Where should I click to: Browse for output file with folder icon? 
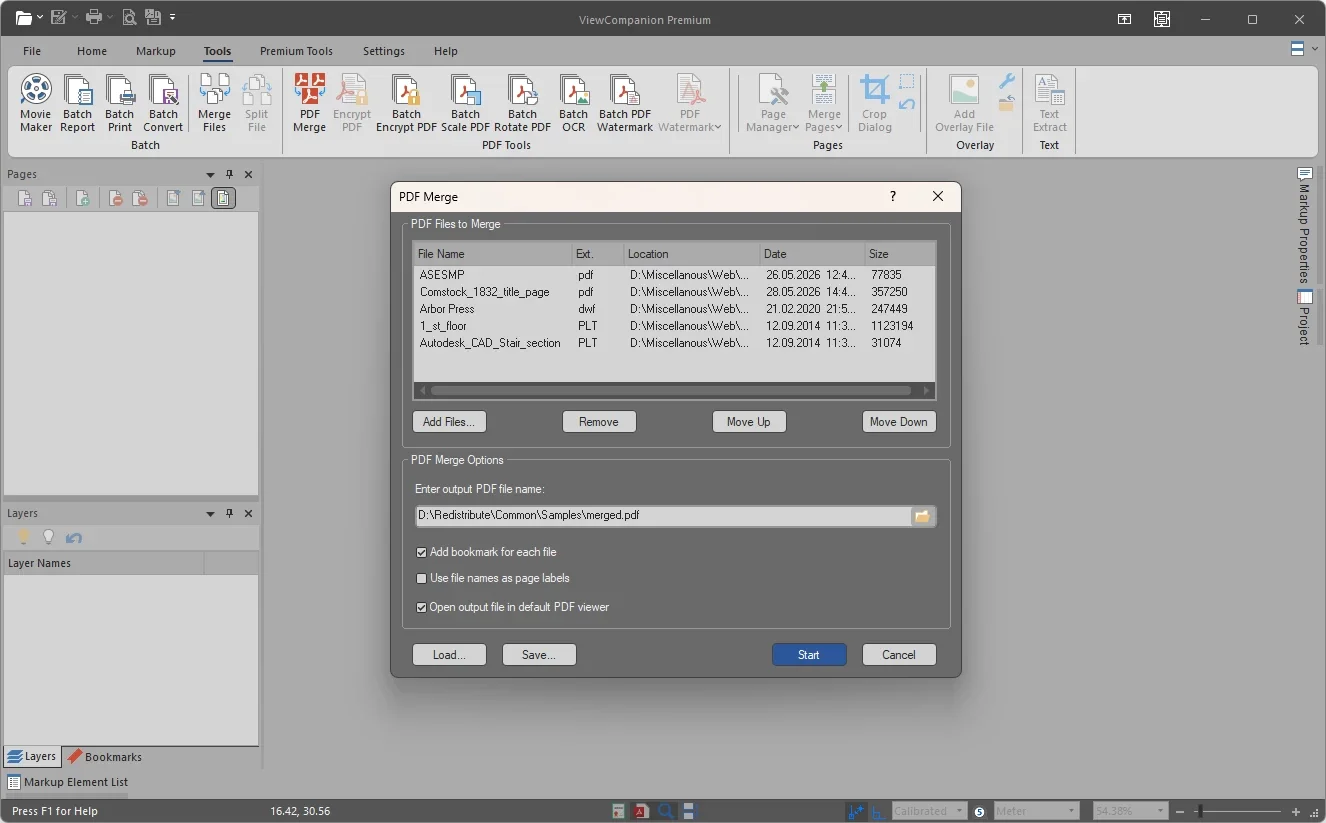(x=922, y=516)
